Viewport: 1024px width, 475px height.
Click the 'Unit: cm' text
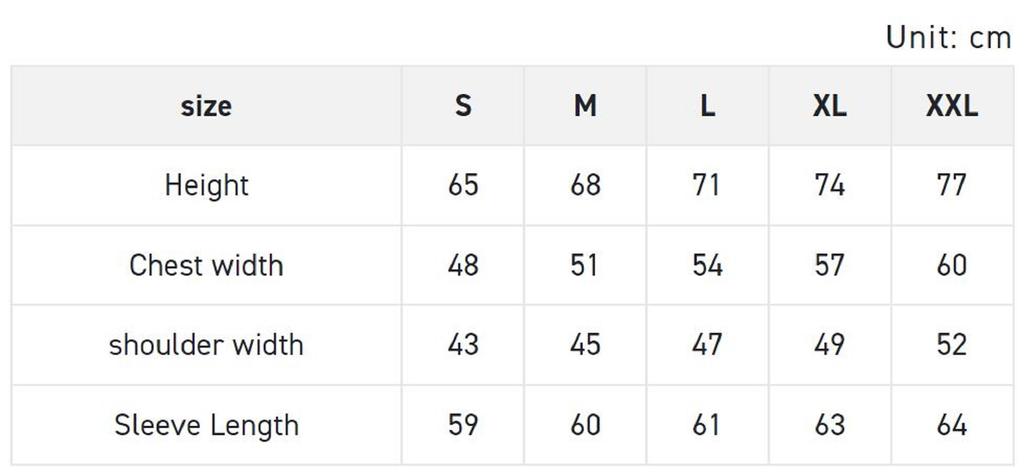click(x=948, y=38)
